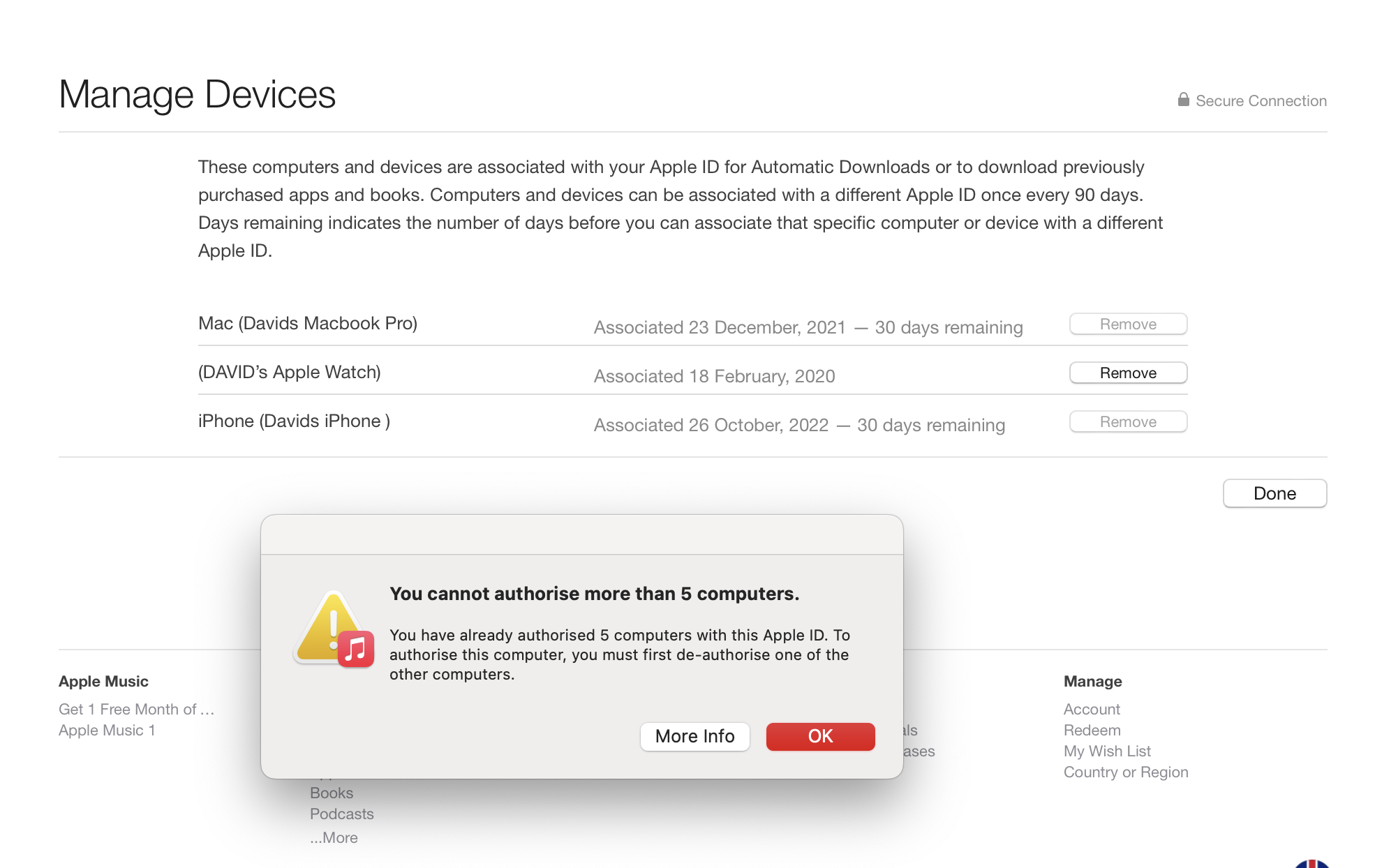Remove DAVID's Apple Watch from devices
The image size is (1375, 868).
(x=1128, y=373)
